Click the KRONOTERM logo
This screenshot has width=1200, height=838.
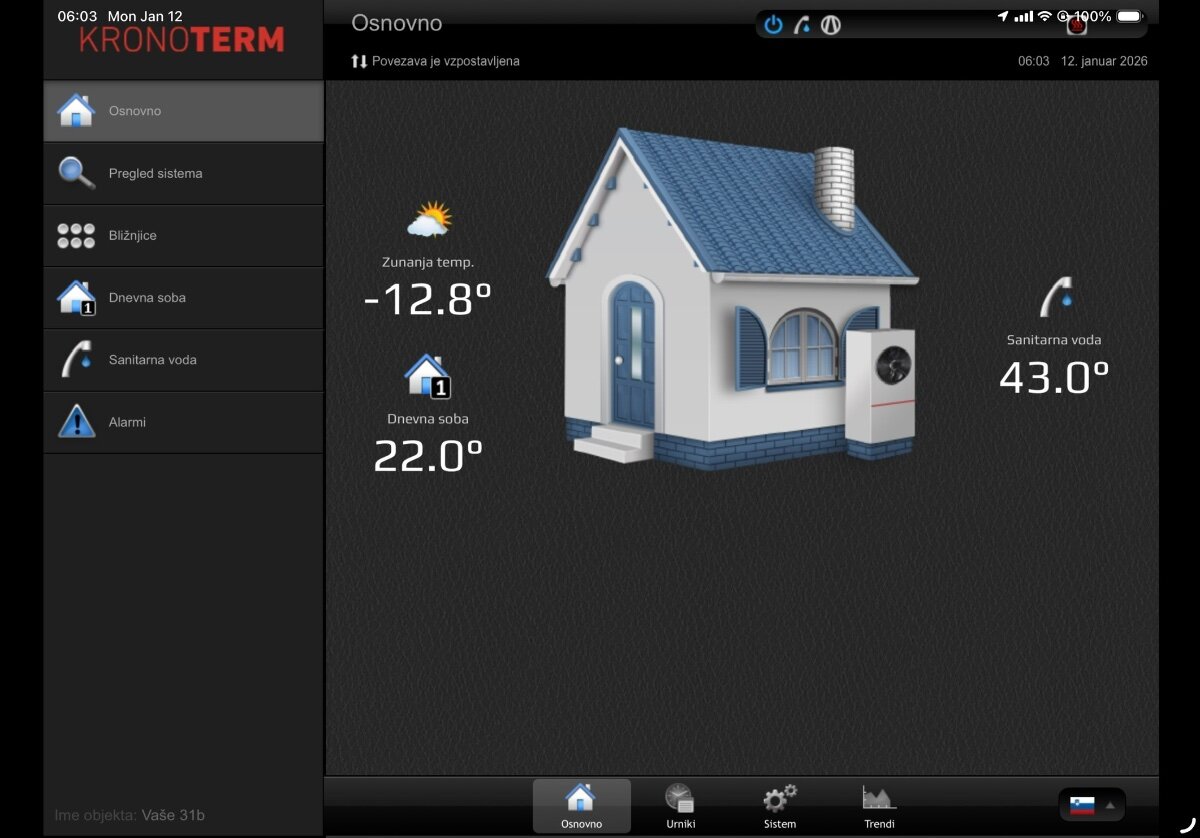tap(182, 40)
